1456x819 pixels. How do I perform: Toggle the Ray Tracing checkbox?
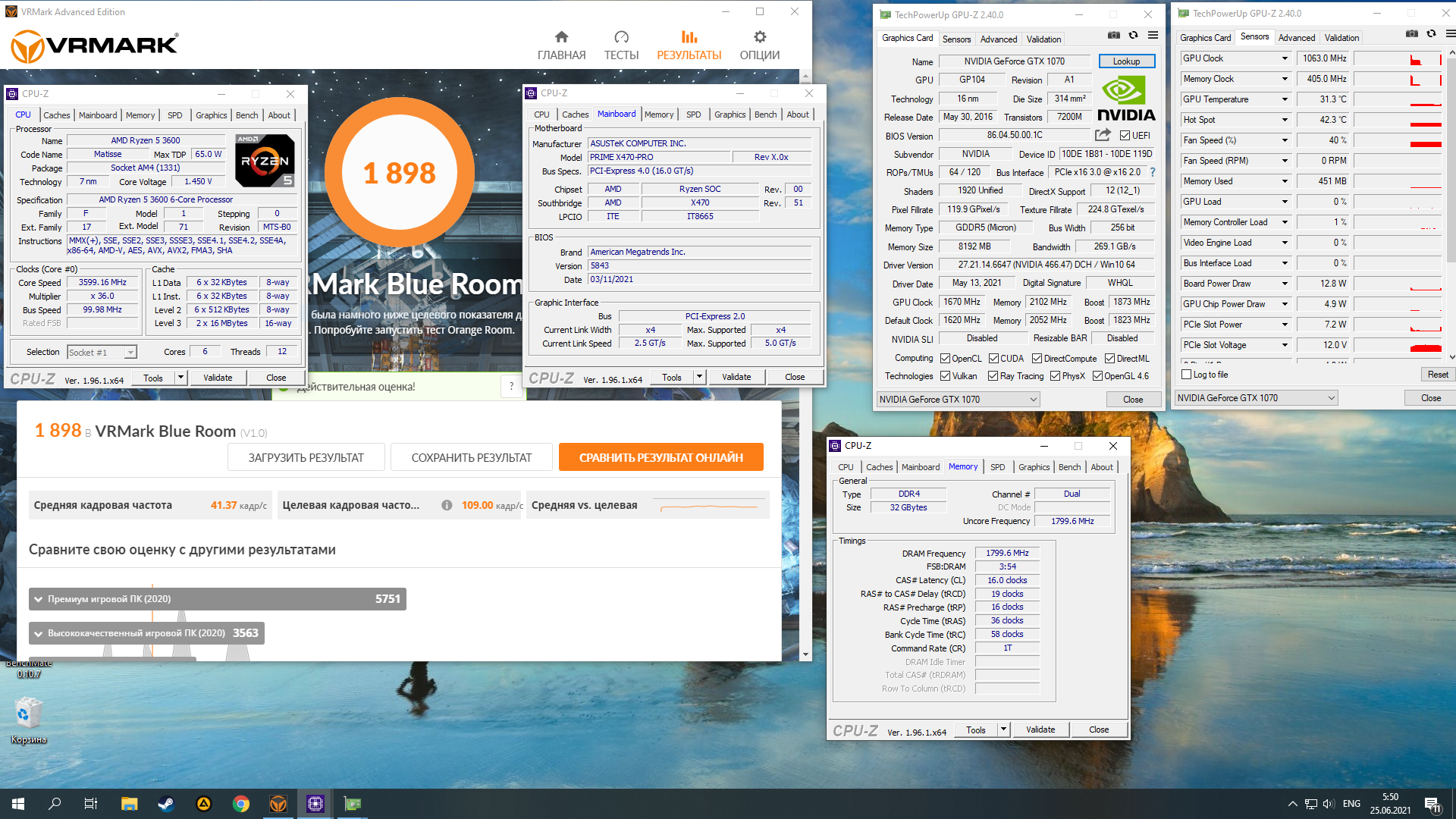993,376
